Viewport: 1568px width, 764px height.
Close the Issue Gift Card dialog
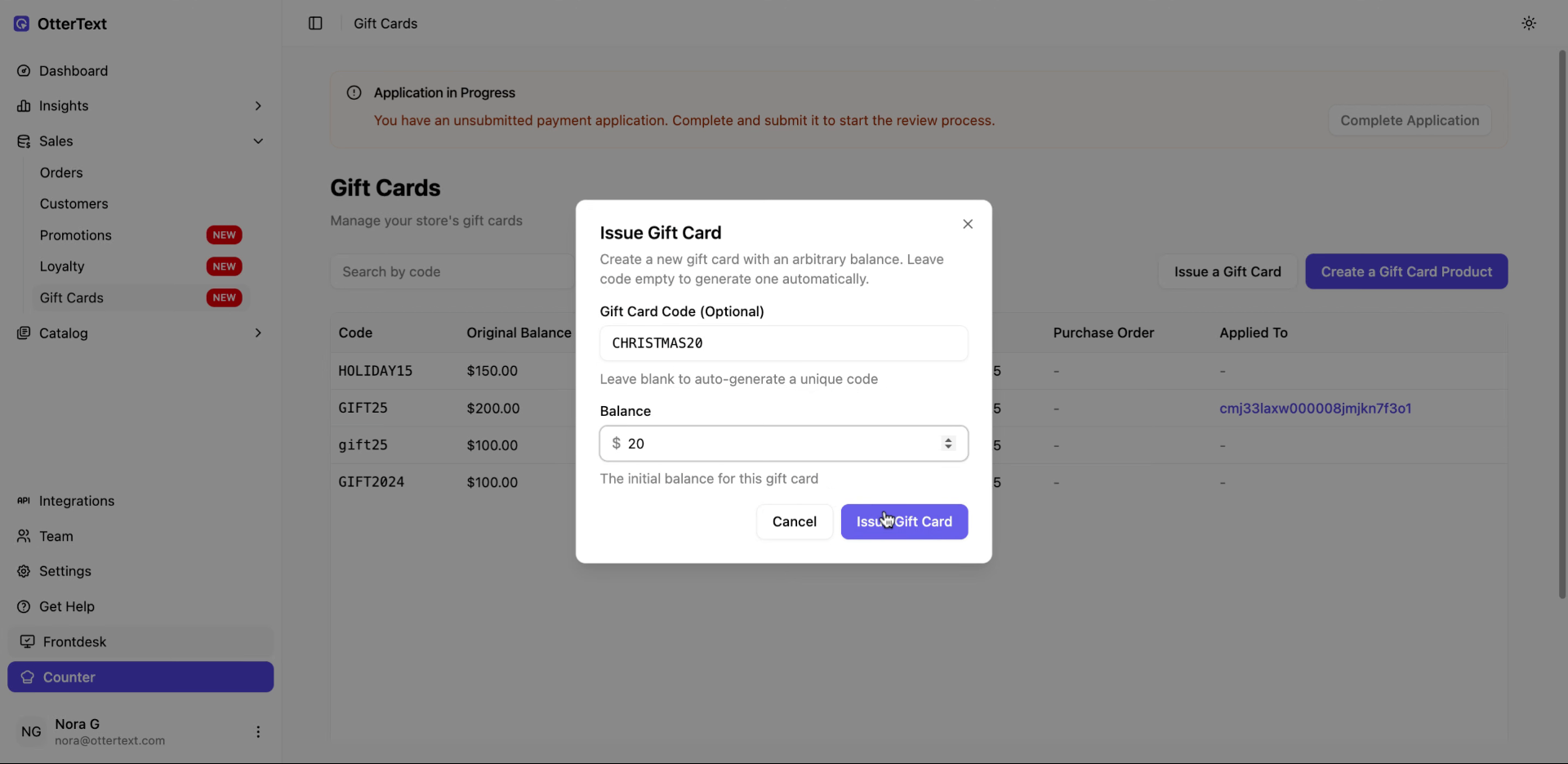968,224
